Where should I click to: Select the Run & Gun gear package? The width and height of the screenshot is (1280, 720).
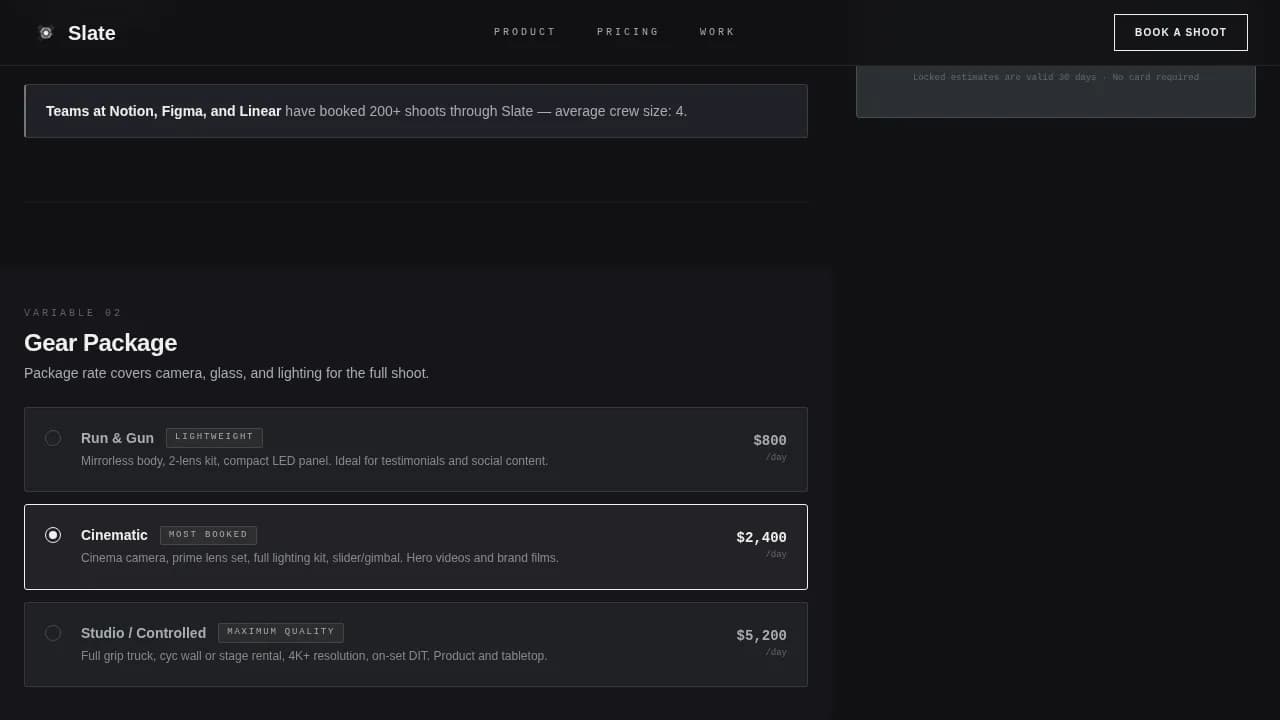tap(53, 438)
